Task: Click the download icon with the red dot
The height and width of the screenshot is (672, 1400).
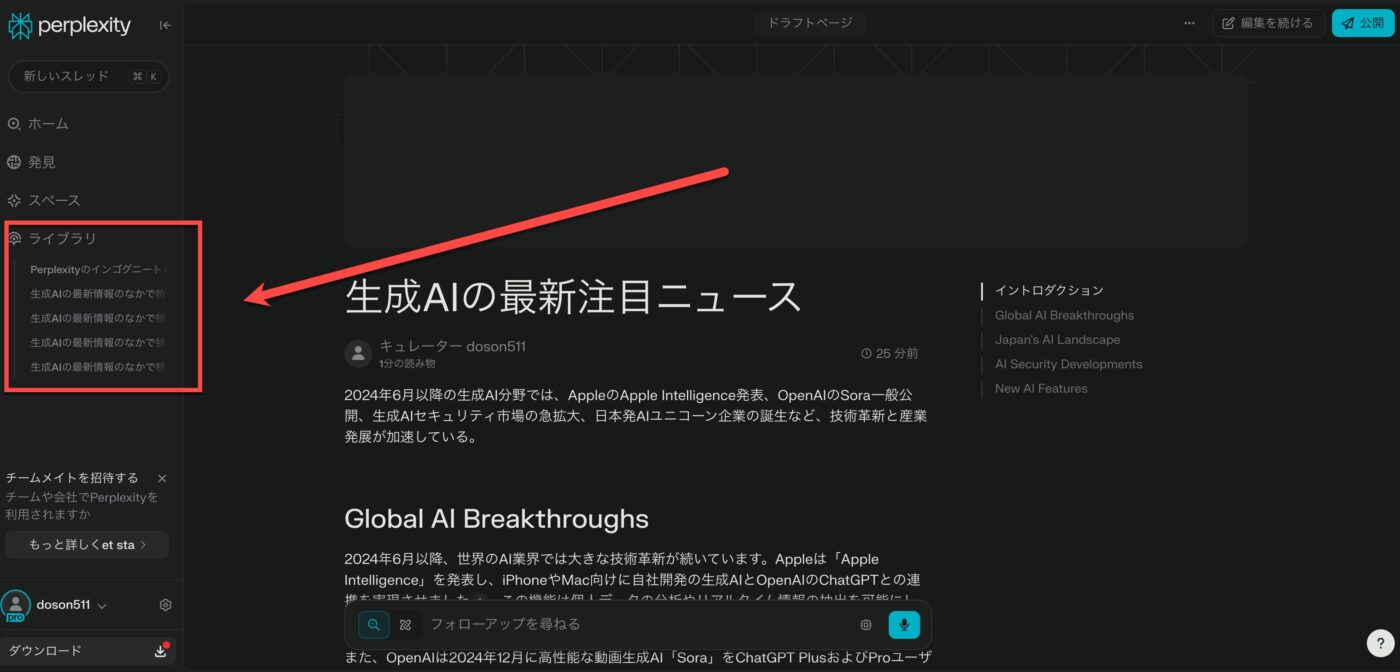Action: tap(160, 651)
